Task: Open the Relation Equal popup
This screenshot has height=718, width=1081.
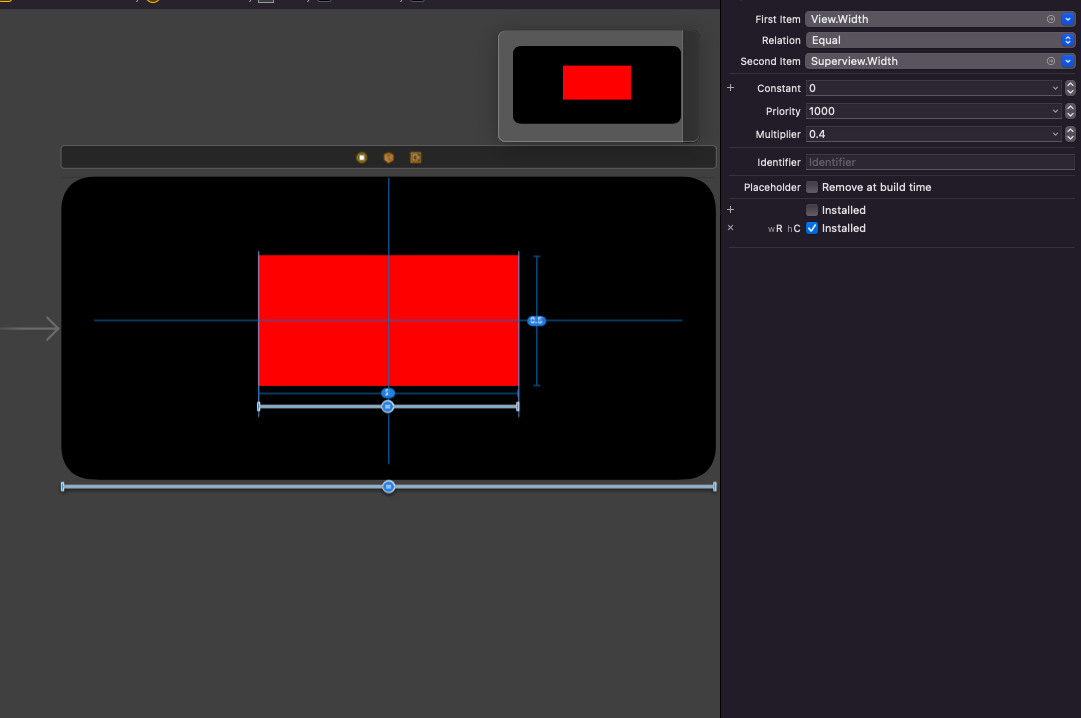Action: [940, 40]
